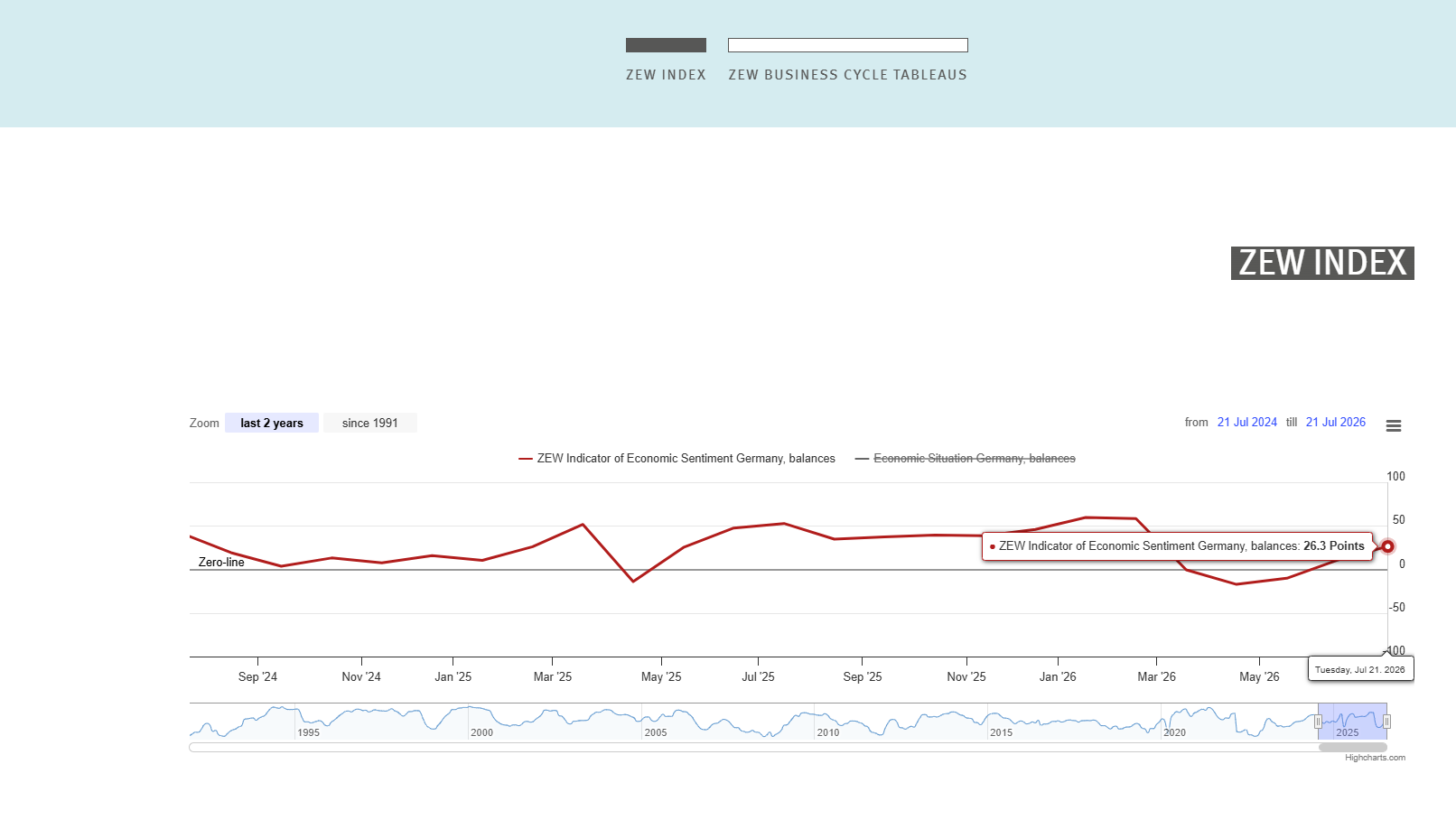This screenshot has width=1456, height=820.
Task: Toggle ZEW Indicator of Economic Sentiment series
Action: tap(677, 459)
